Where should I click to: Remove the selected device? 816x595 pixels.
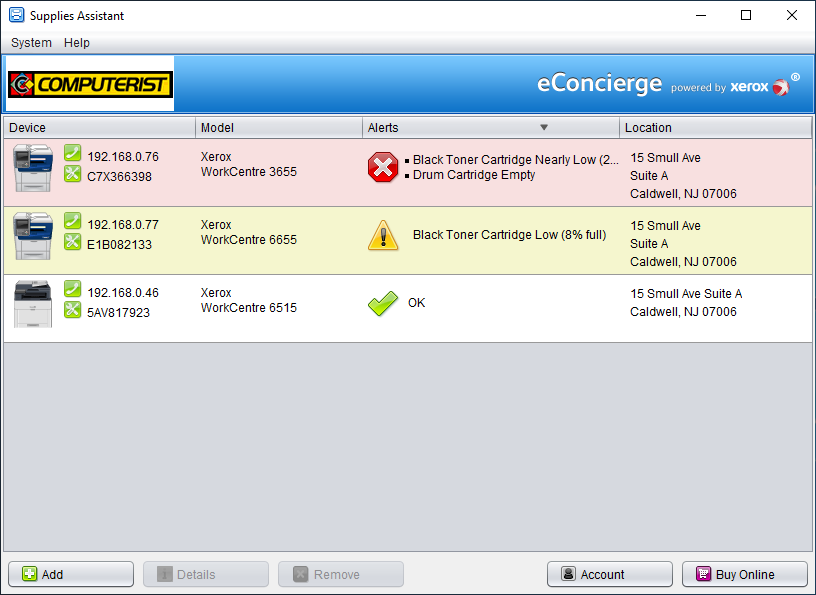click(x=341, y=574)
